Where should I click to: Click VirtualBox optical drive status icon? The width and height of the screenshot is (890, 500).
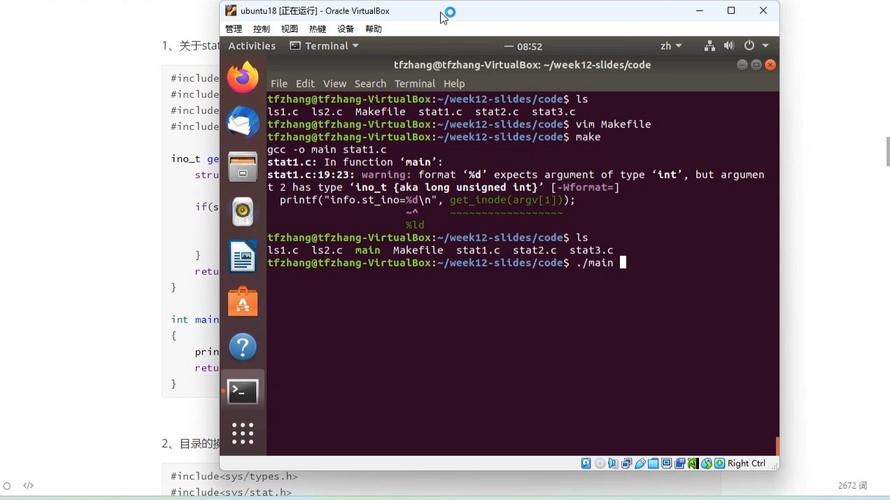coord(600,464)
